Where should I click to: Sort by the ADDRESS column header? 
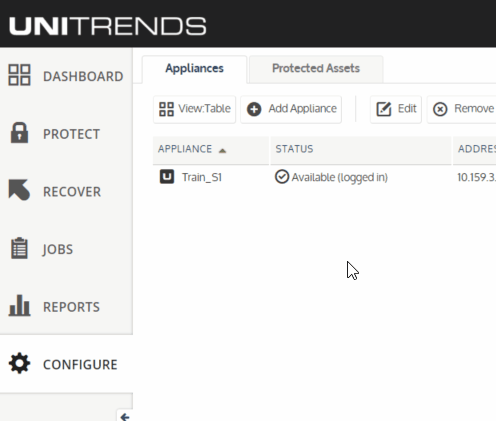coord(475,150)
